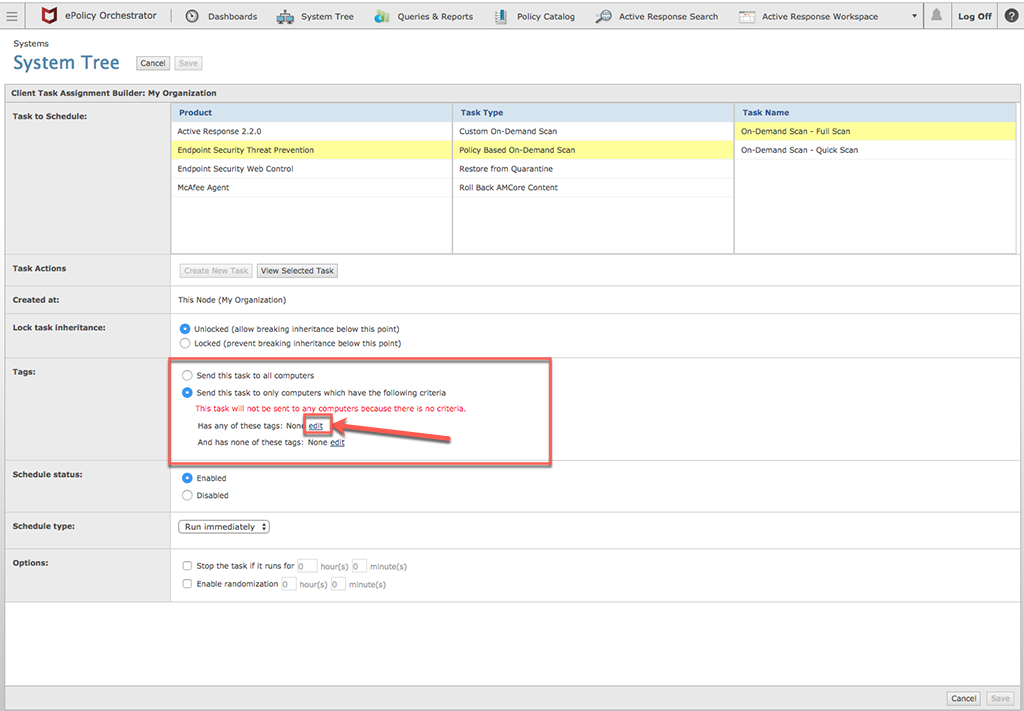Open the hamburger main menu
This screenshot has height=711, width=1024.
coord(12,16)
